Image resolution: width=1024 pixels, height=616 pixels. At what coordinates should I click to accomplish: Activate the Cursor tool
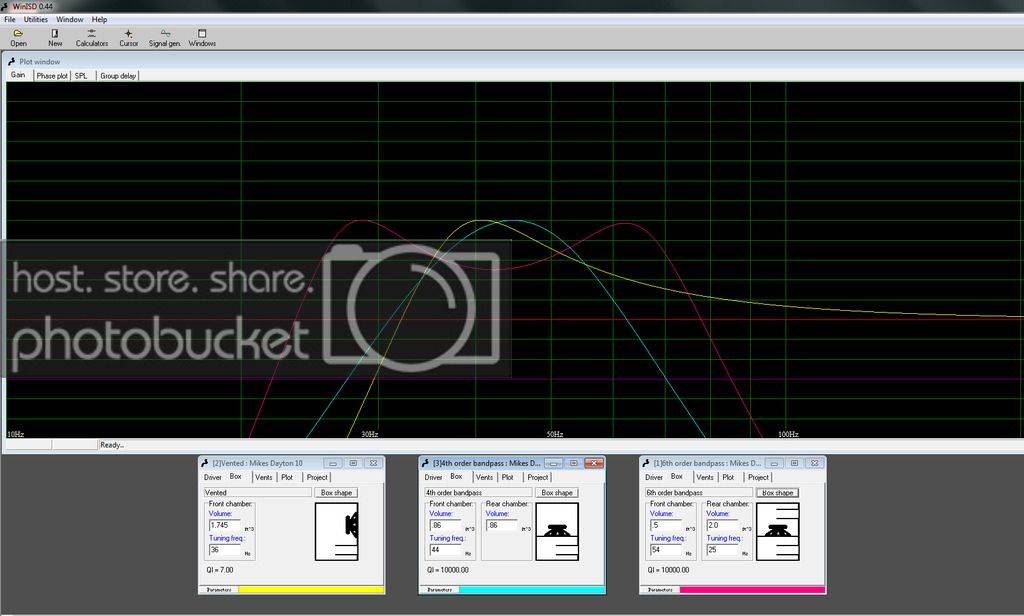pyautogui.click(x=129, y=37)
